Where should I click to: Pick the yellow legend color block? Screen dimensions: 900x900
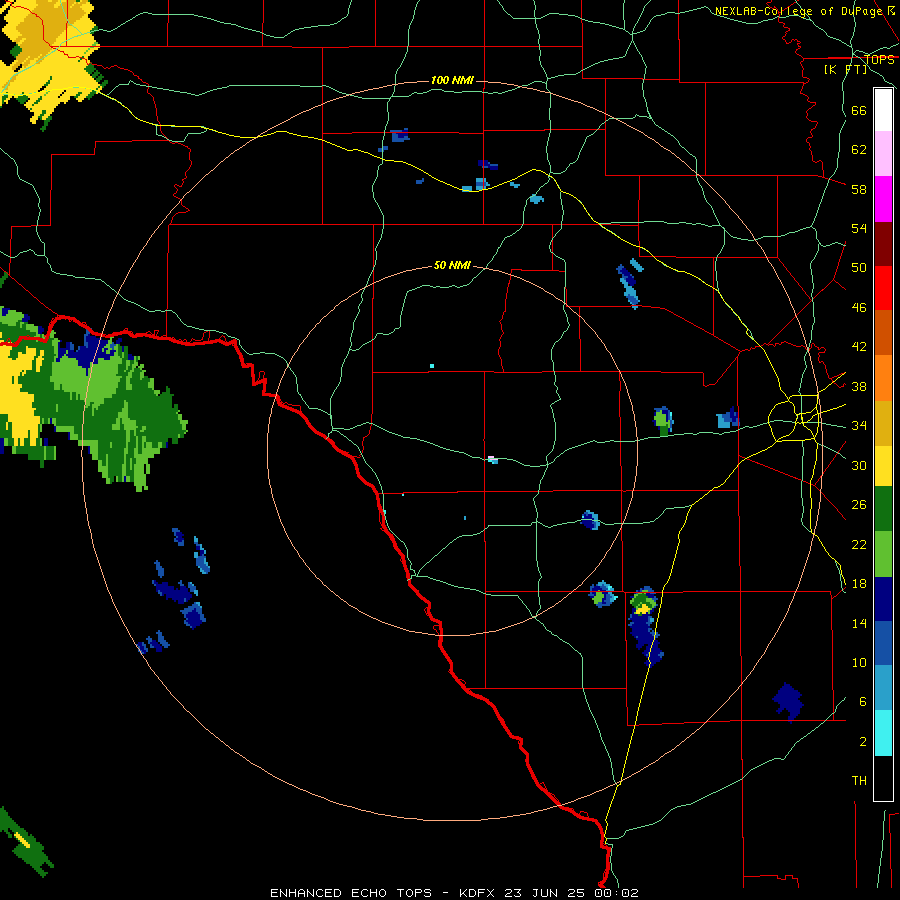click(x=883, y=466)
